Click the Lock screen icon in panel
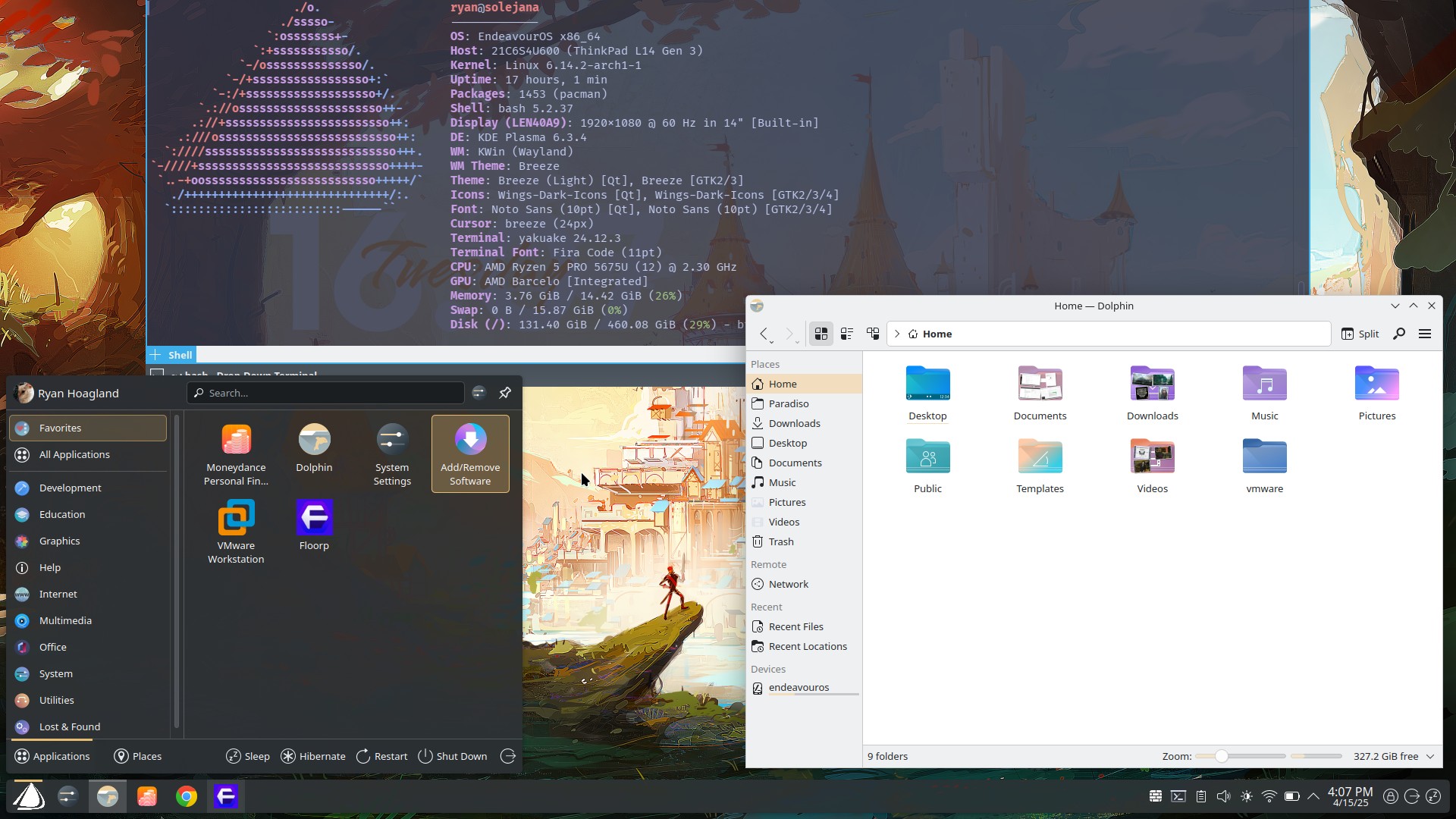The image size is (1456, 819). 1390,796
